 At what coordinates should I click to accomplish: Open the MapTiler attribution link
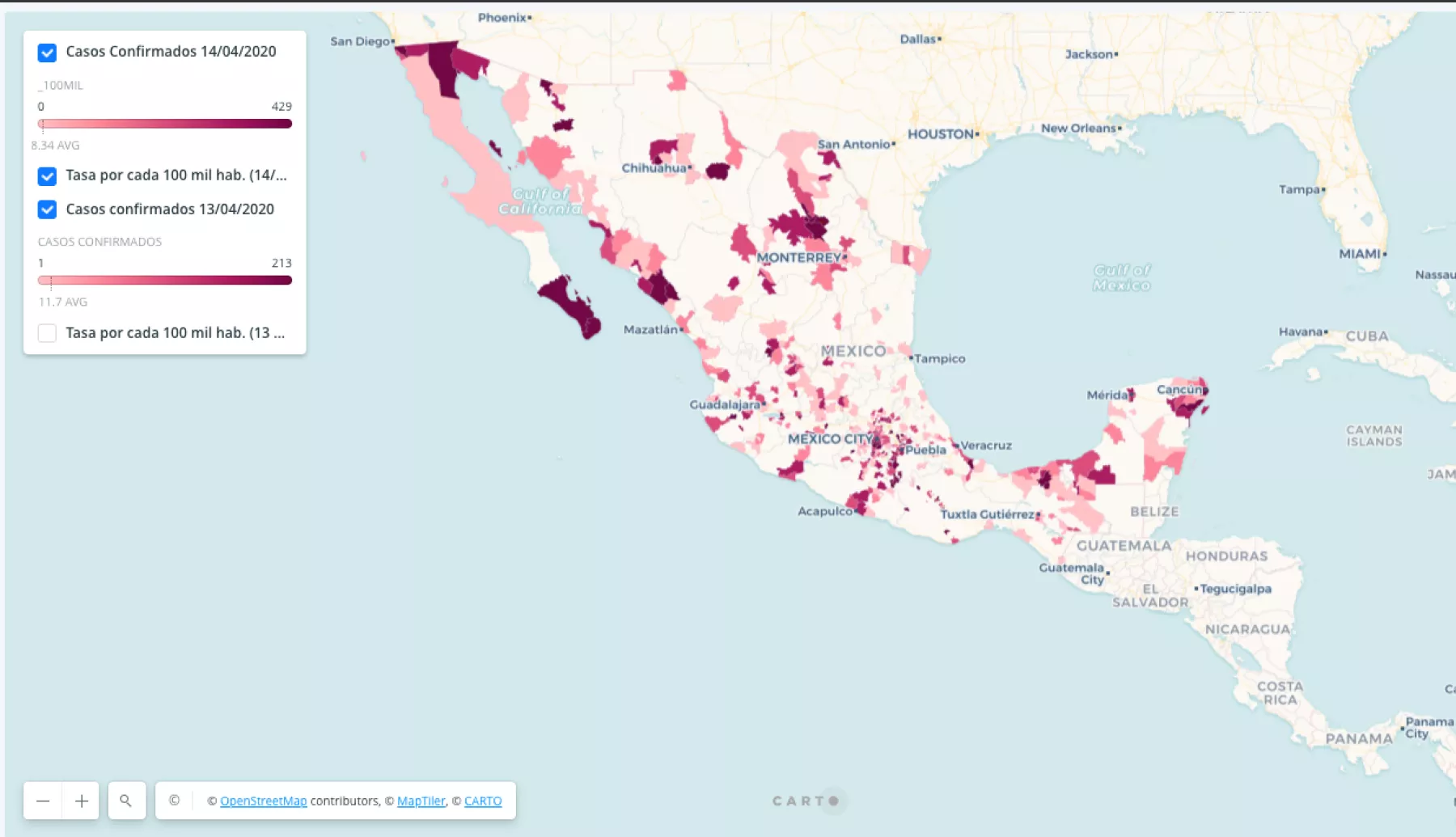click(x=421, y=801)
